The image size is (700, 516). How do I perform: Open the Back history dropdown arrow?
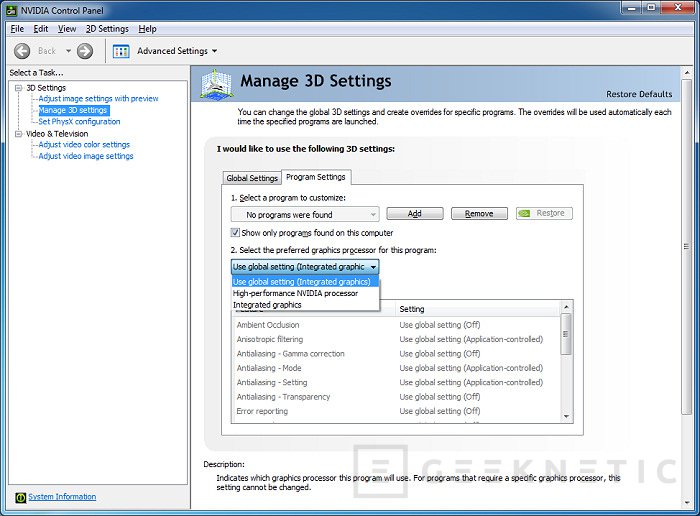[68, 51]
